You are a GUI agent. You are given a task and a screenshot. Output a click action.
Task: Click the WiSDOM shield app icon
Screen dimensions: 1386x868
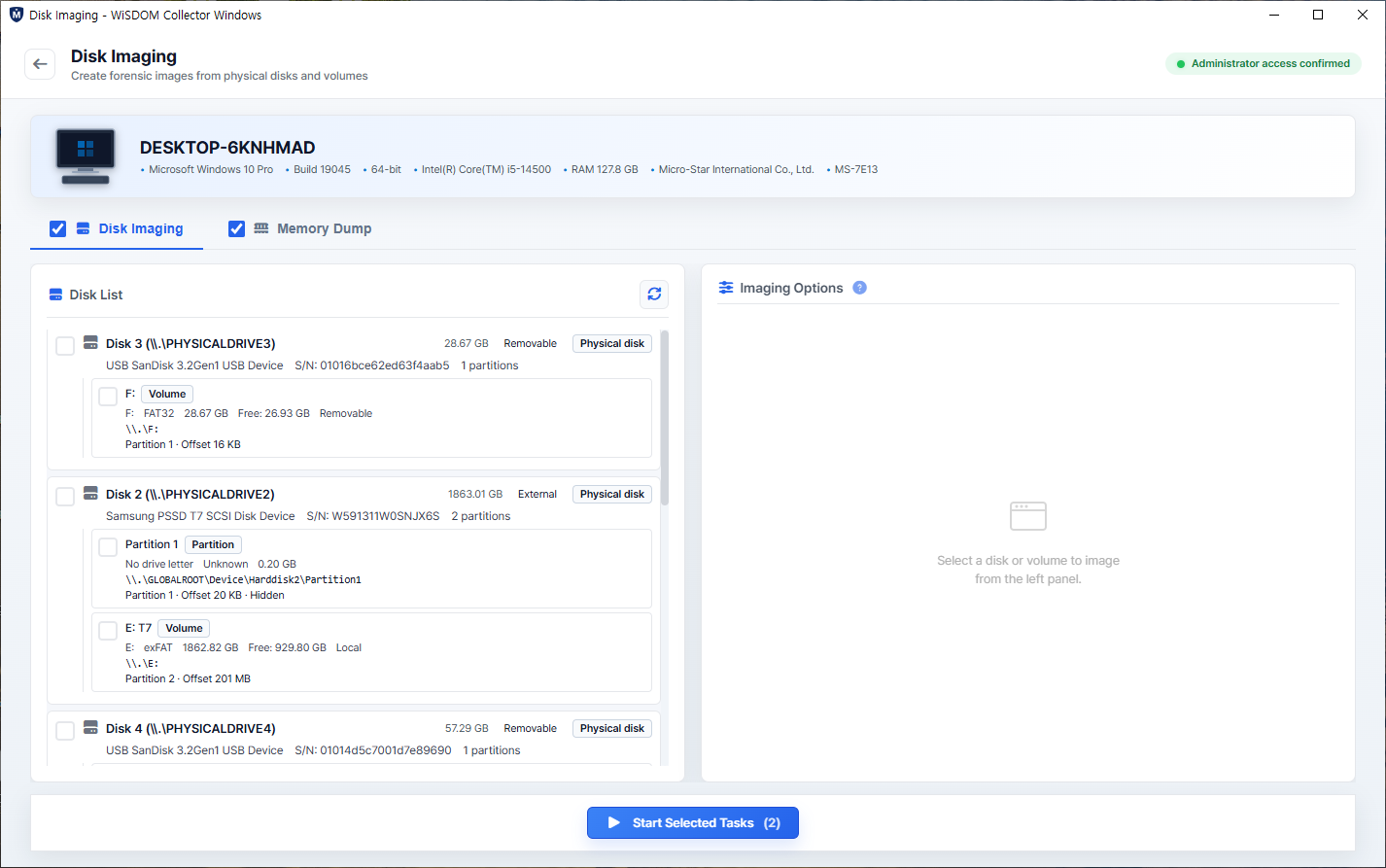point(16,15)
